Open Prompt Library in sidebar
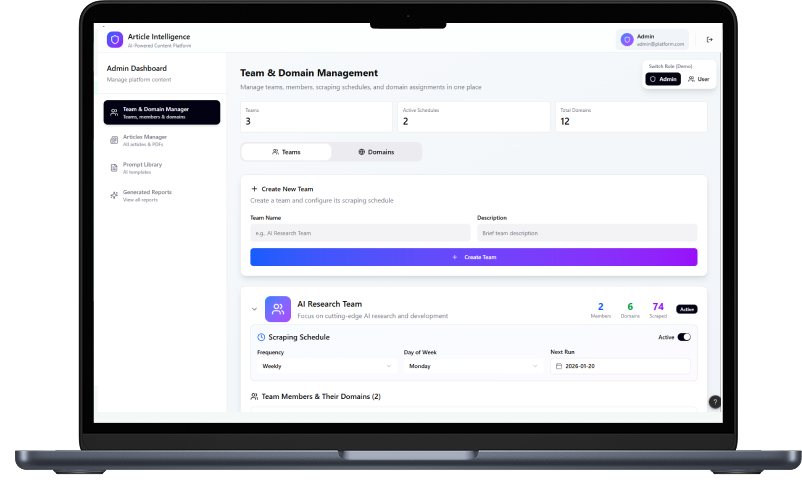Viewport: 802px width, 485px height. click(162, 168)
